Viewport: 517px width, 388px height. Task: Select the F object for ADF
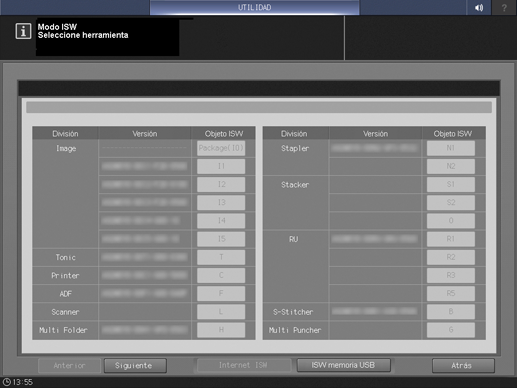click(x=221, y=293)
